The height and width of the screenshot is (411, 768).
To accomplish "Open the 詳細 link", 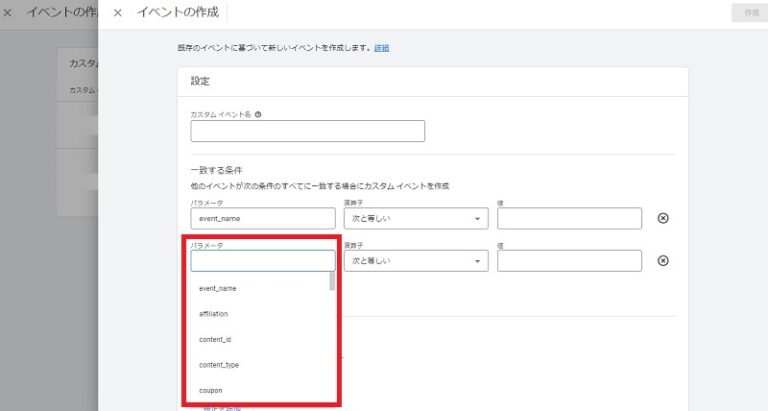I will pyautogui.click(x=381, y=48).
